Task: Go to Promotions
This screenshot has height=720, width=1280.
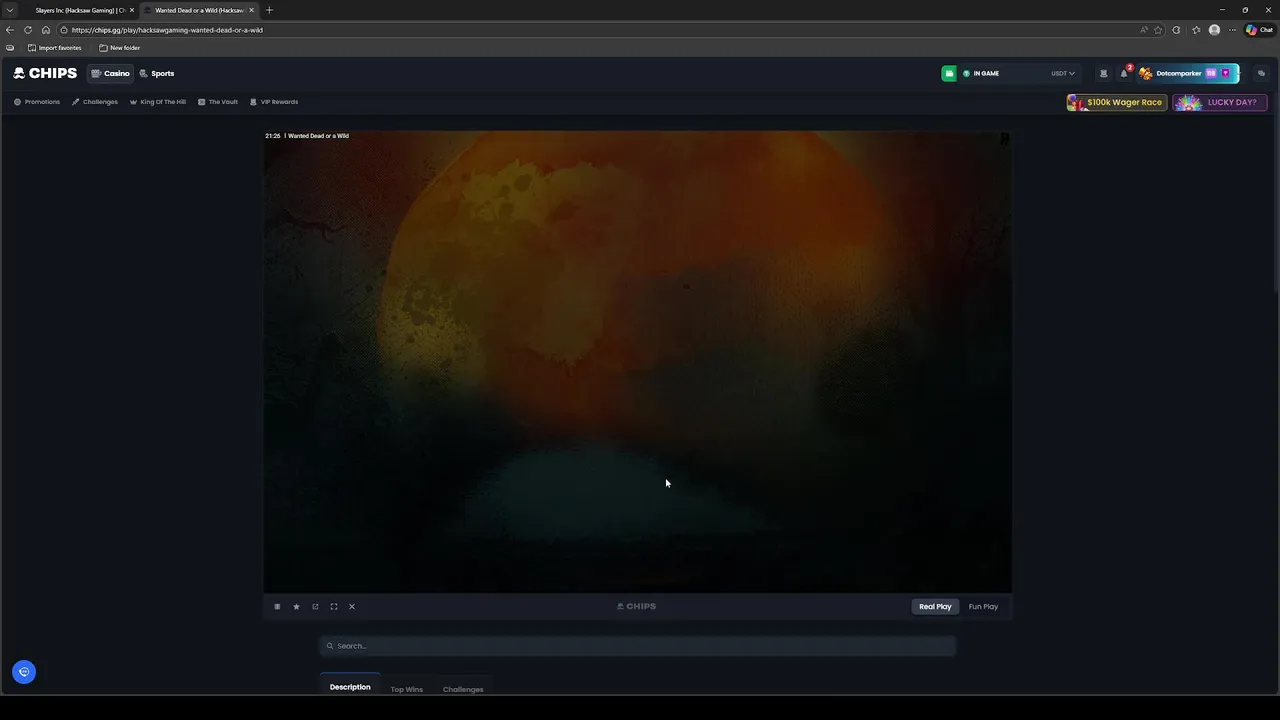Action: coord(37,102)
